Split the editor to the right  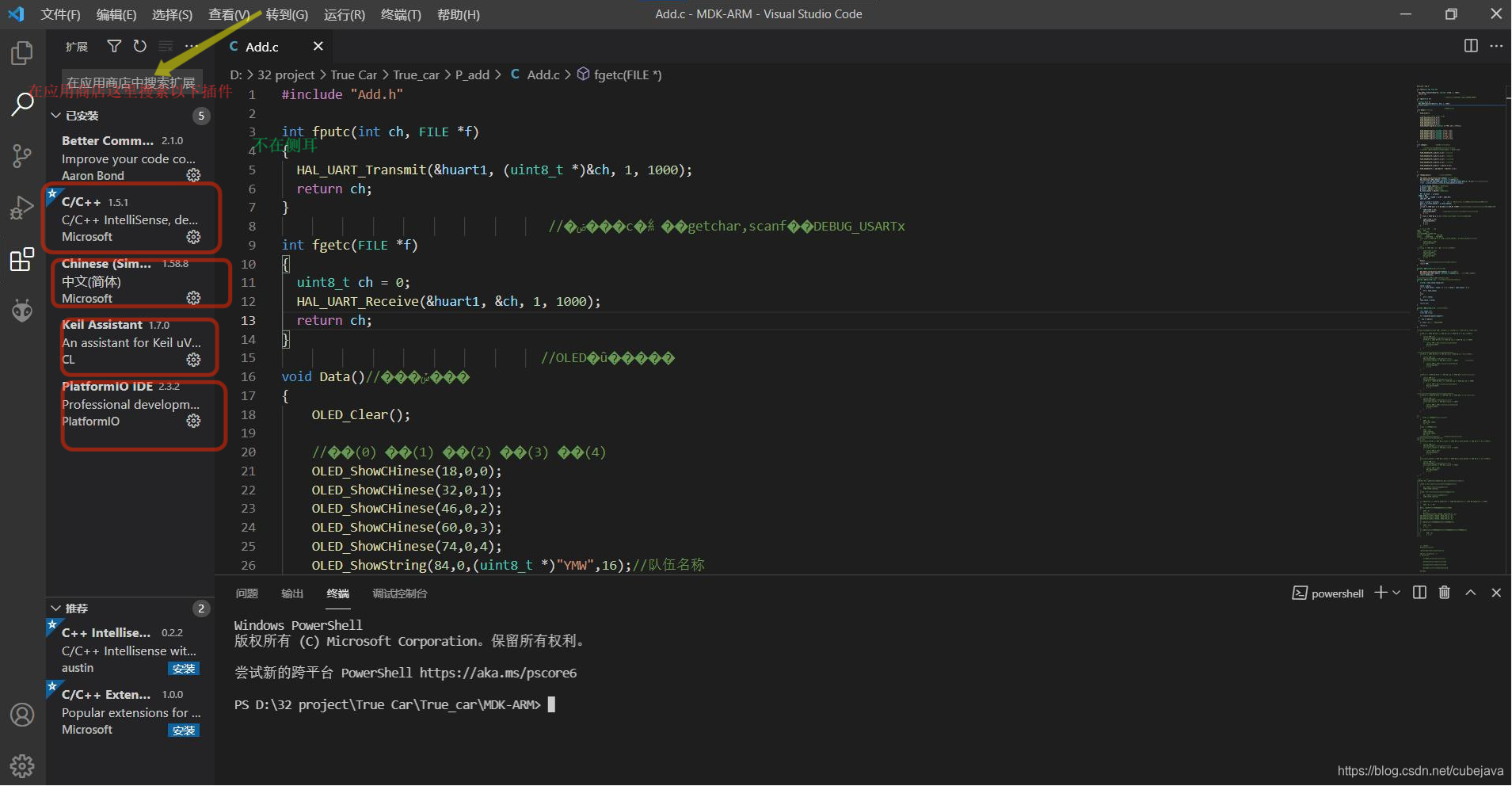(1471, 46)
